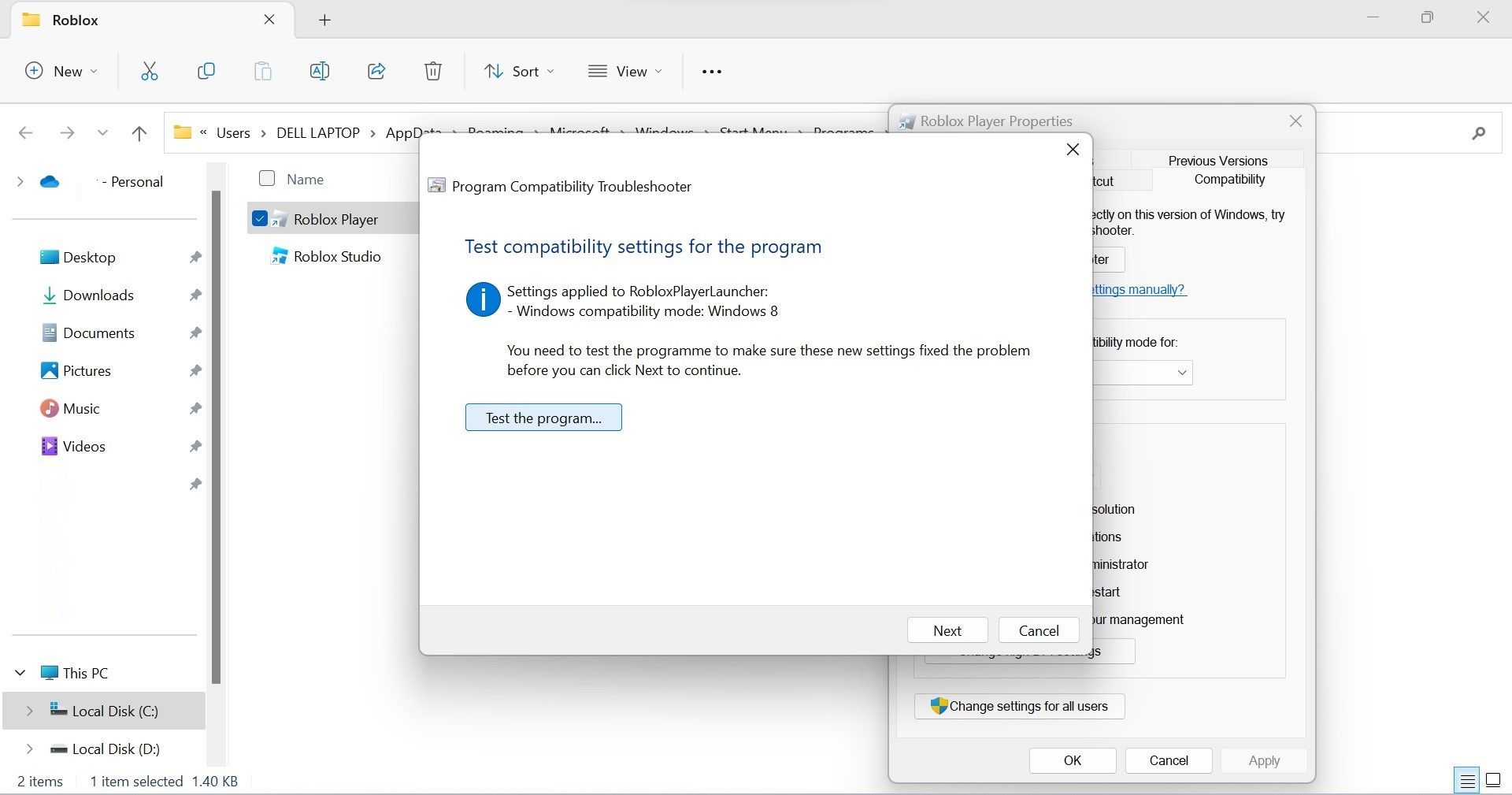The height and width of the screenshot is (795, 1512).
Task: Uncheck the Roblox Player item checkbox
Action: (x=260, y=218)
